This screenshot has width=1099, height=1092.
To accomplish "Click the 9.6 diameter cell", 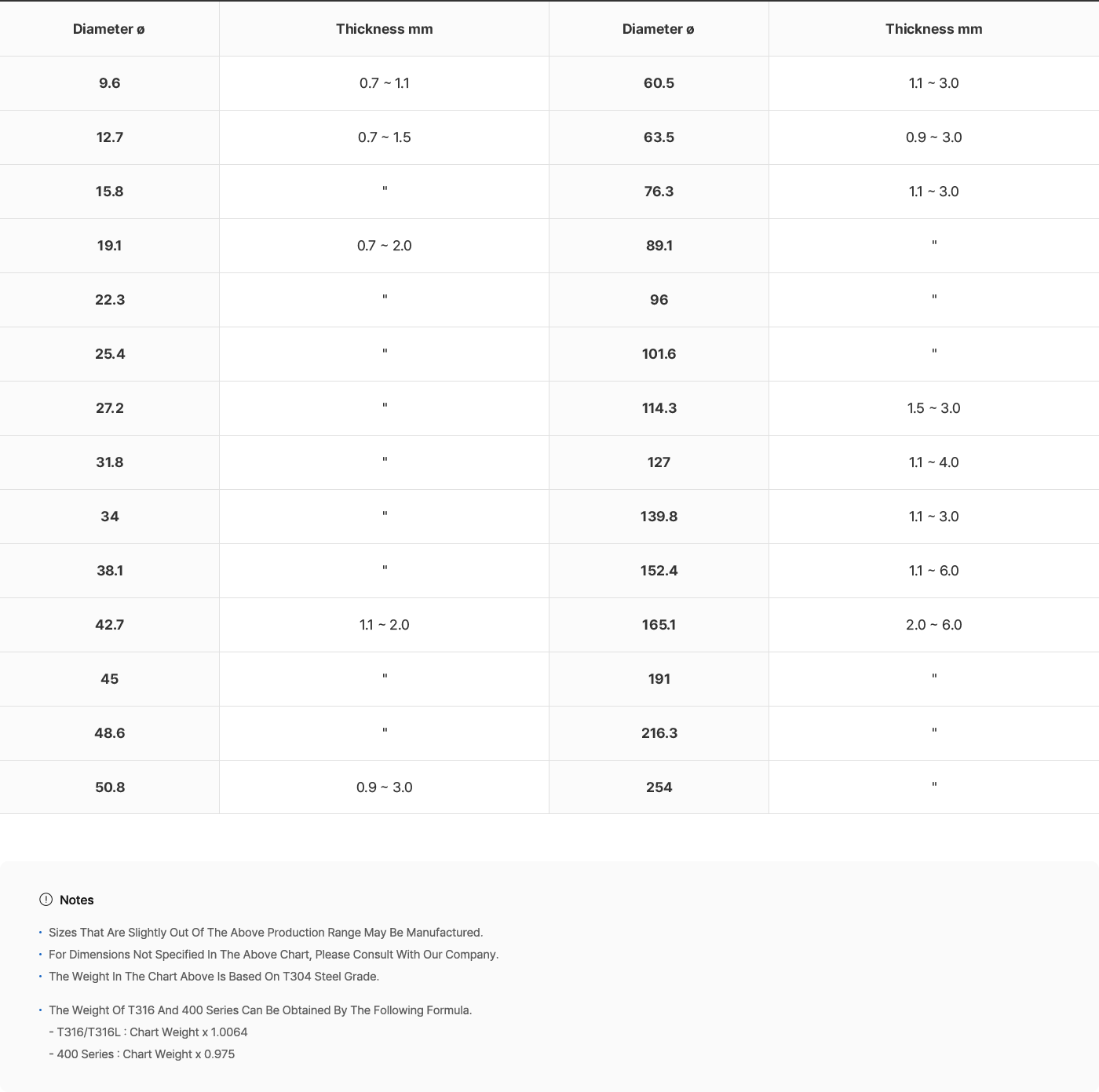I will (109, 83).
